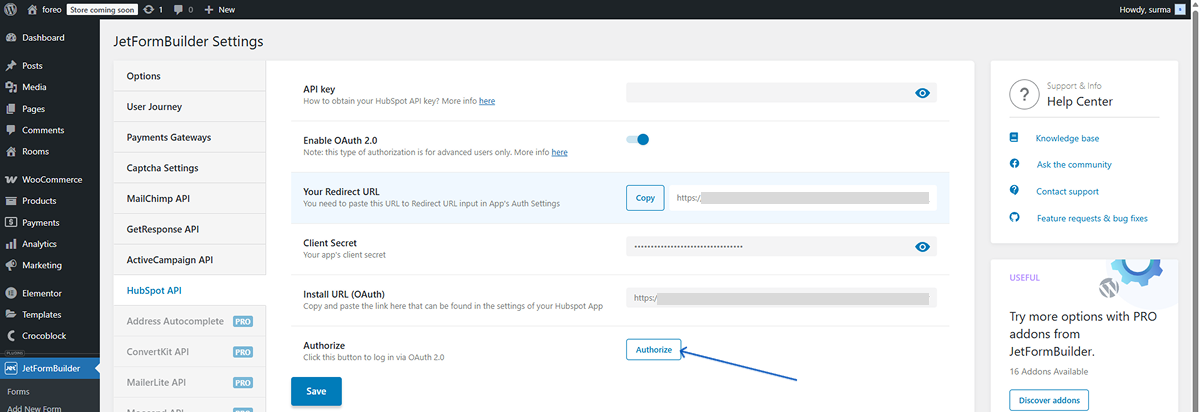
Task: Select the ActiveCampaign API tab
Action: pyautogui.click(x=190, y=260)
